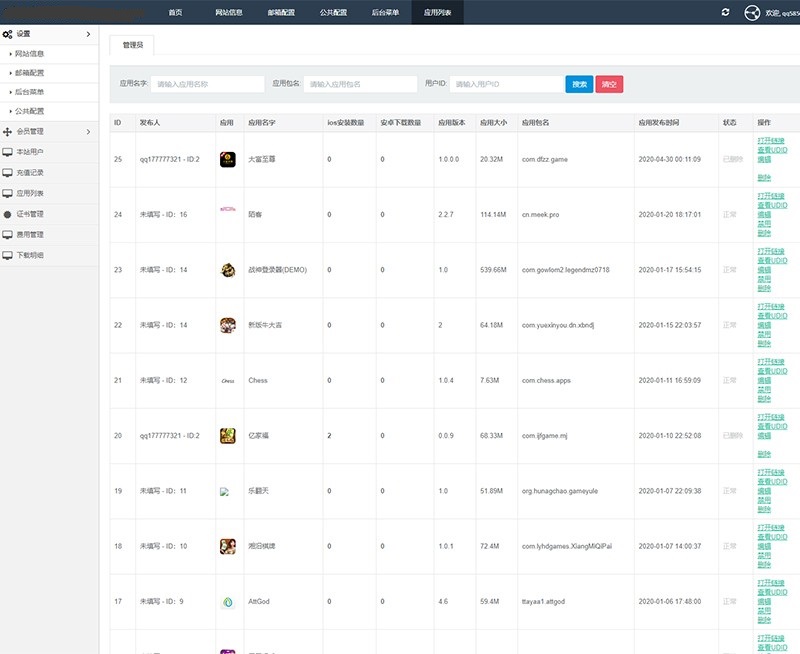
Task: Click the monitor icon beside 充值记录
Action: tap(8, 172)
